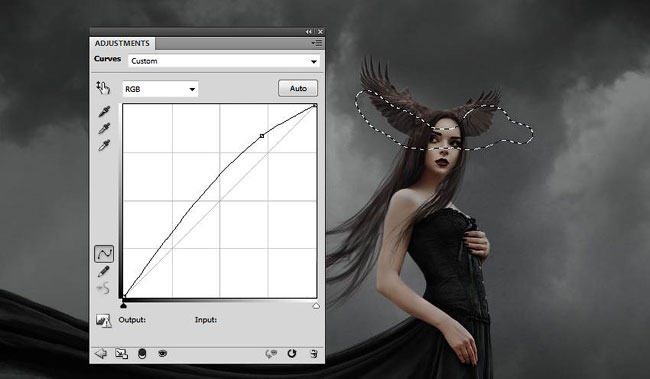The height and width of the screenshot is (379, 650).
Task: Click the black point input slider
Action: 123,306
